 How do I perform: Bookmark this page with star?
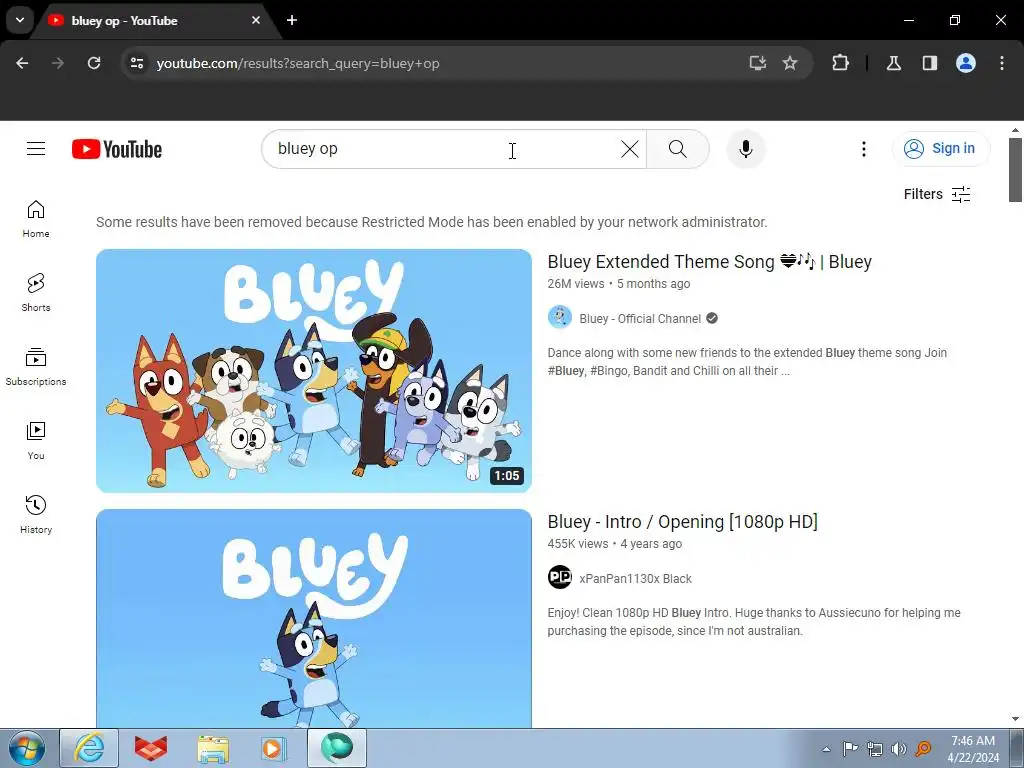790,63
